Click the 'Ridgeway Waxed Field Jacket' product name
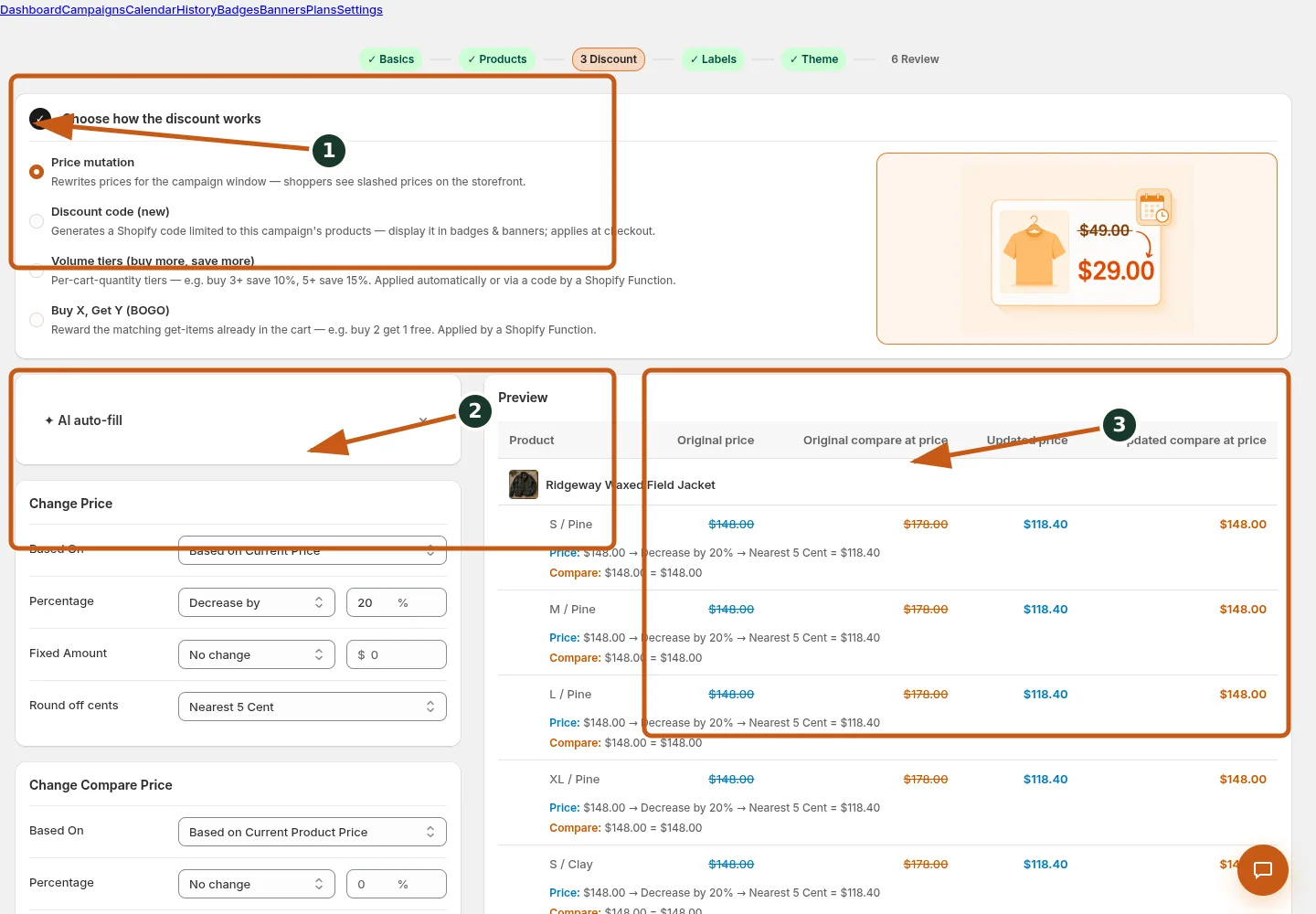Screen dimensions: 1316x914 (x=631, y=485)
